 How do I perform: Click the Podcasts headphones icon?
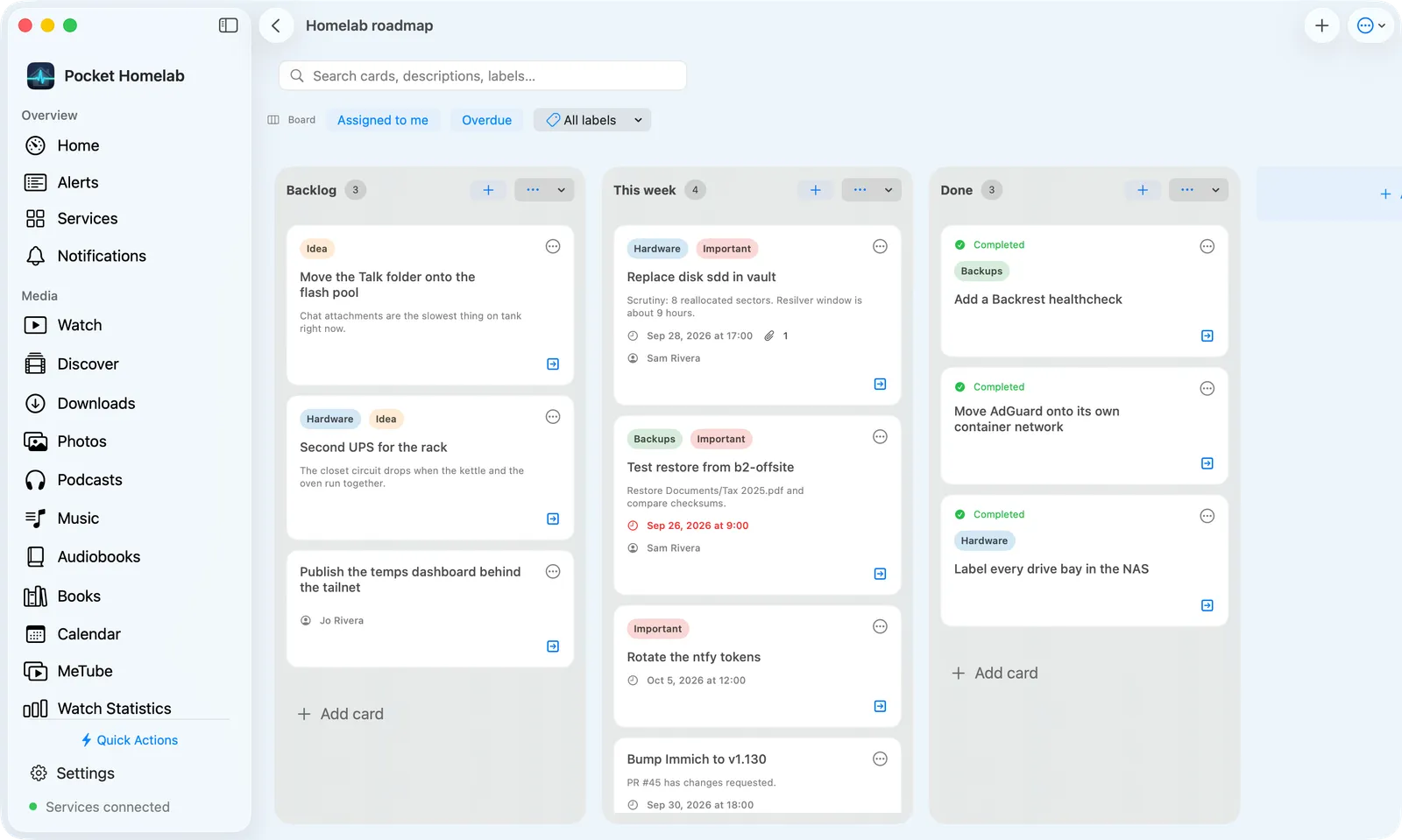pyautogui.click(x=35, y=480)
